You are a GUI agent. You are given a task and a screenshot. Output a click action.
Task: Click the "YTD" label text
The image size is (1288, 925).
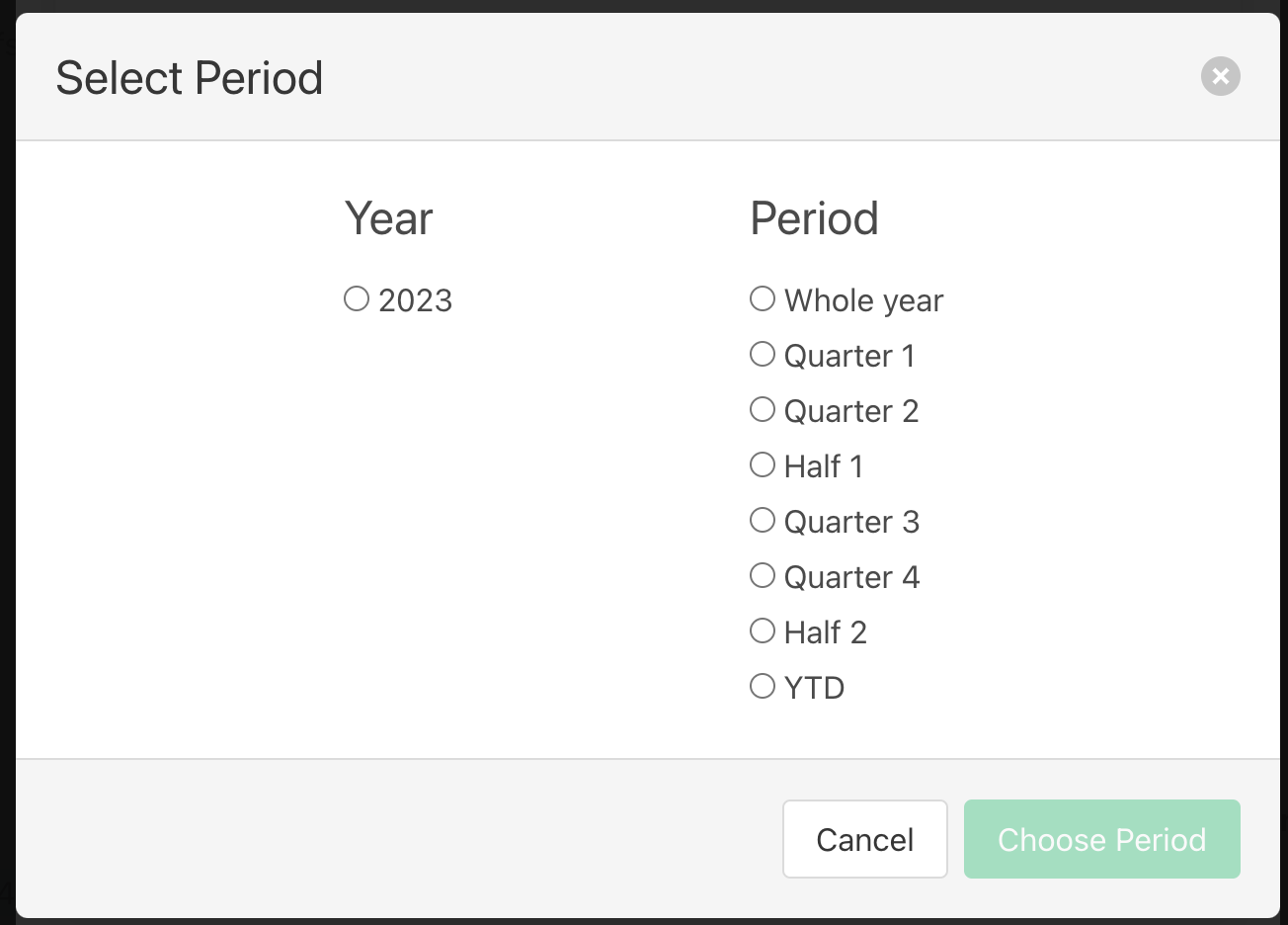point(814,688)
